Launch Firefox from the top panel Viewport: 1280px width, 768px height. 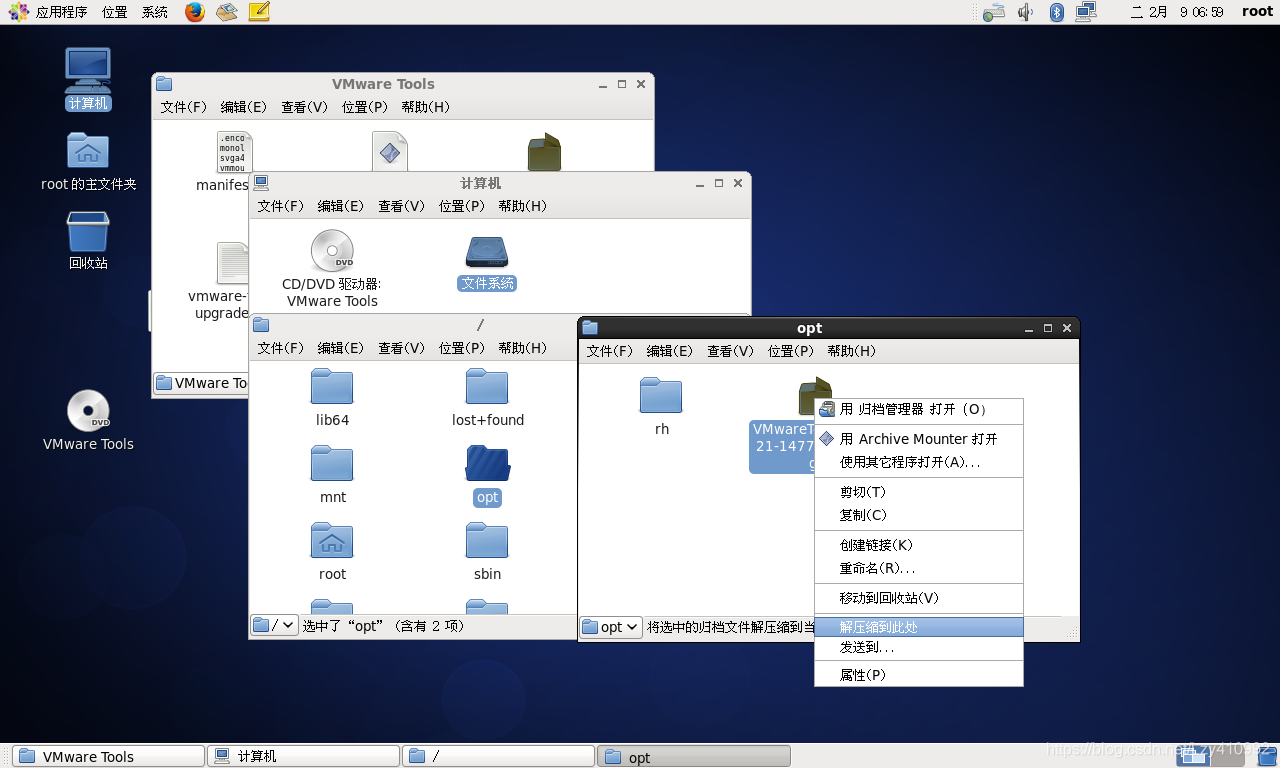[x=195, y=12]
